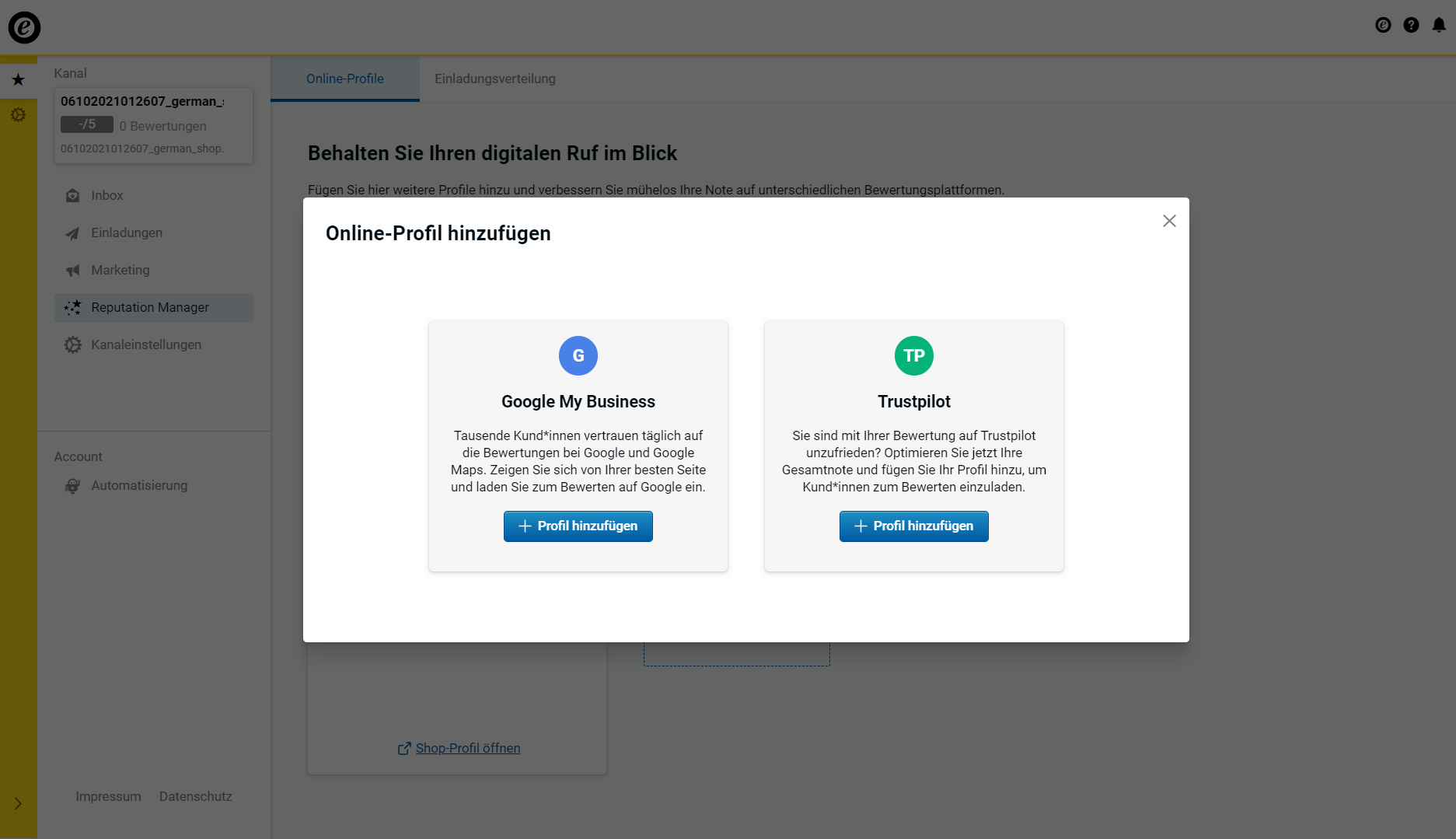Open the account icon in top bar
The height and width of the screenshot is (839, 1456).
[x=1383, y=25]
